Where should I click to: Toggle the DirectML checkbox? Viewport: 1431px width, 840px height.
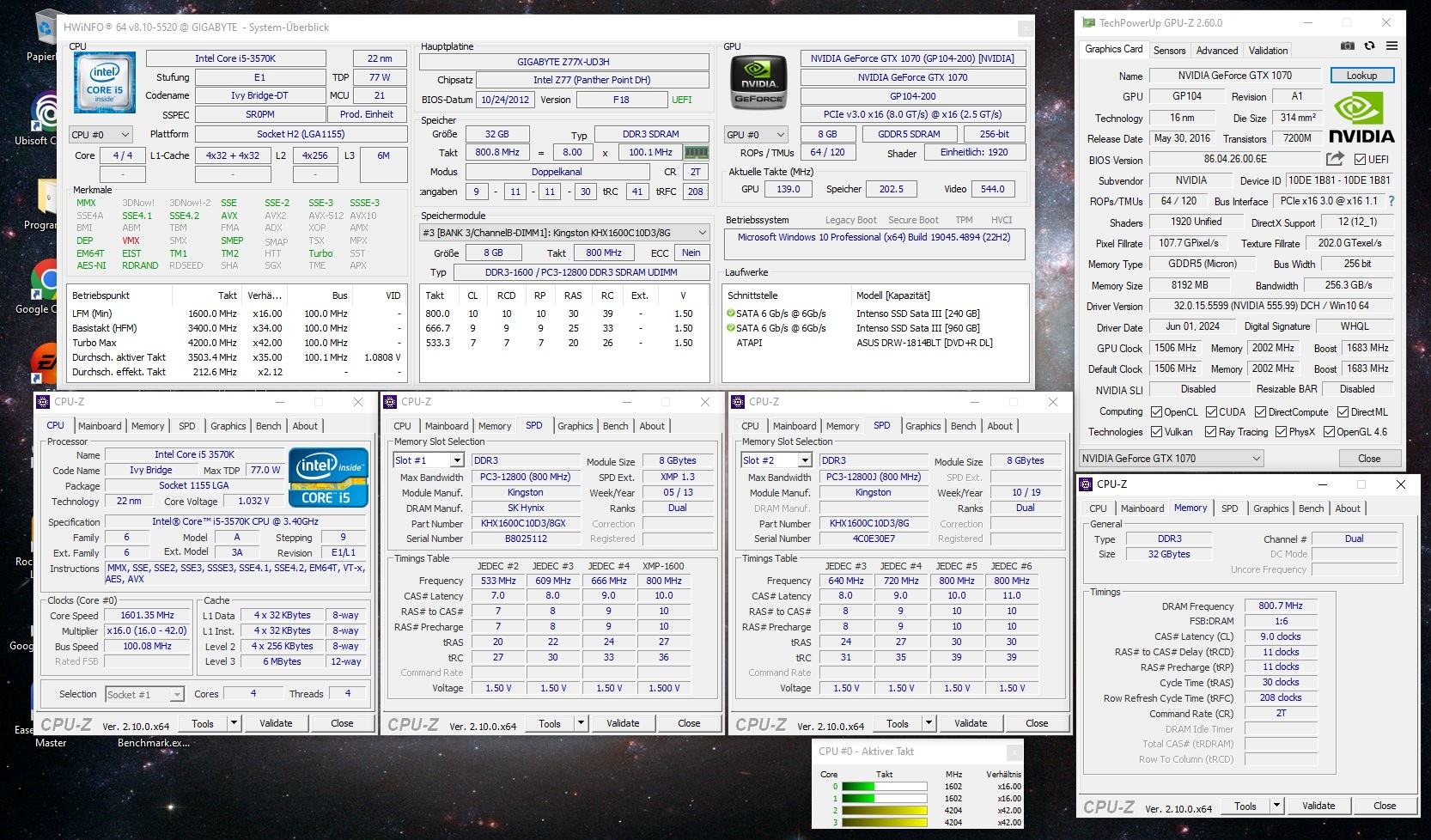[1342, 412]
